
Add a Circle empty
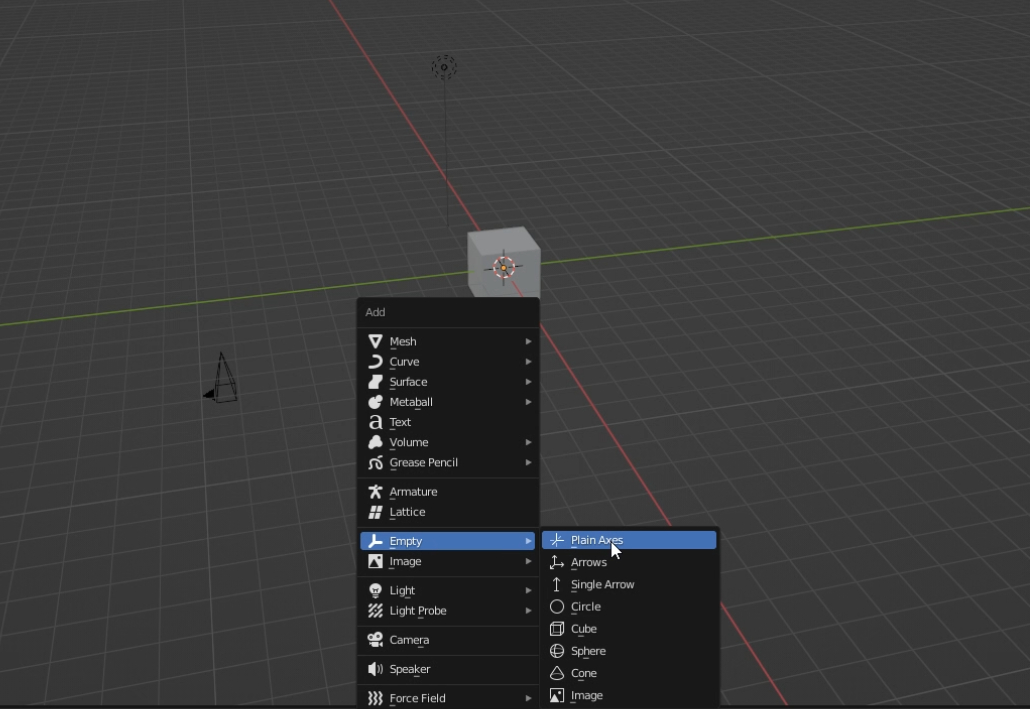pos(629,606)
